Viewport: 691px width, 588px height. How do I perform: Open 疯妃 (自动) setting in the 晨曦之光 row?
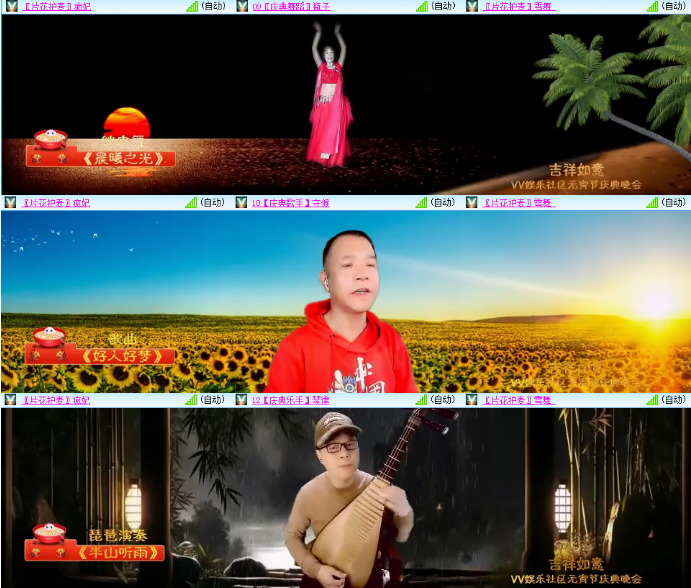[x=213, y=6]
